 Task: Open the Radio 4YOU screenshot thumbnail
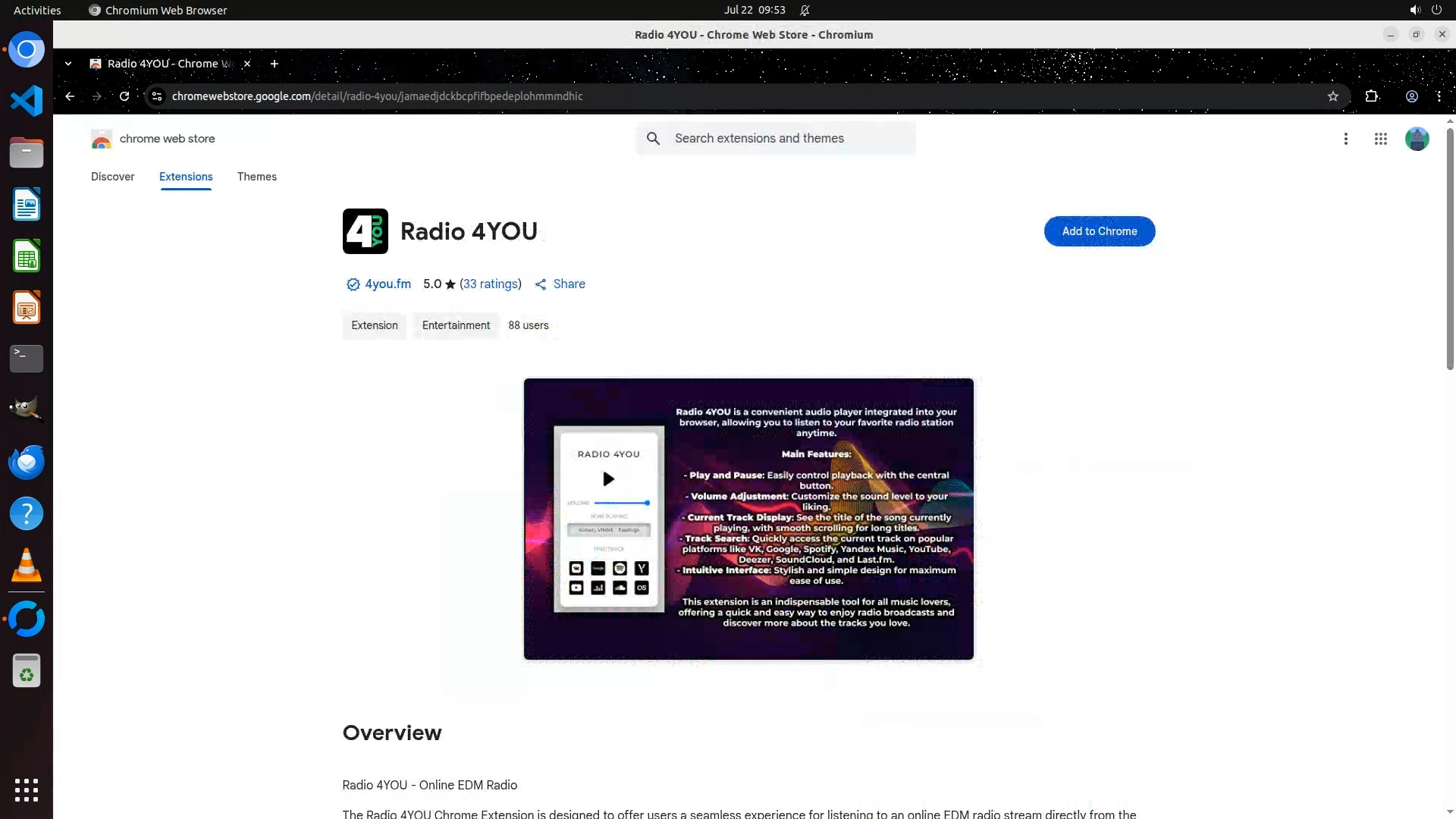748,519
